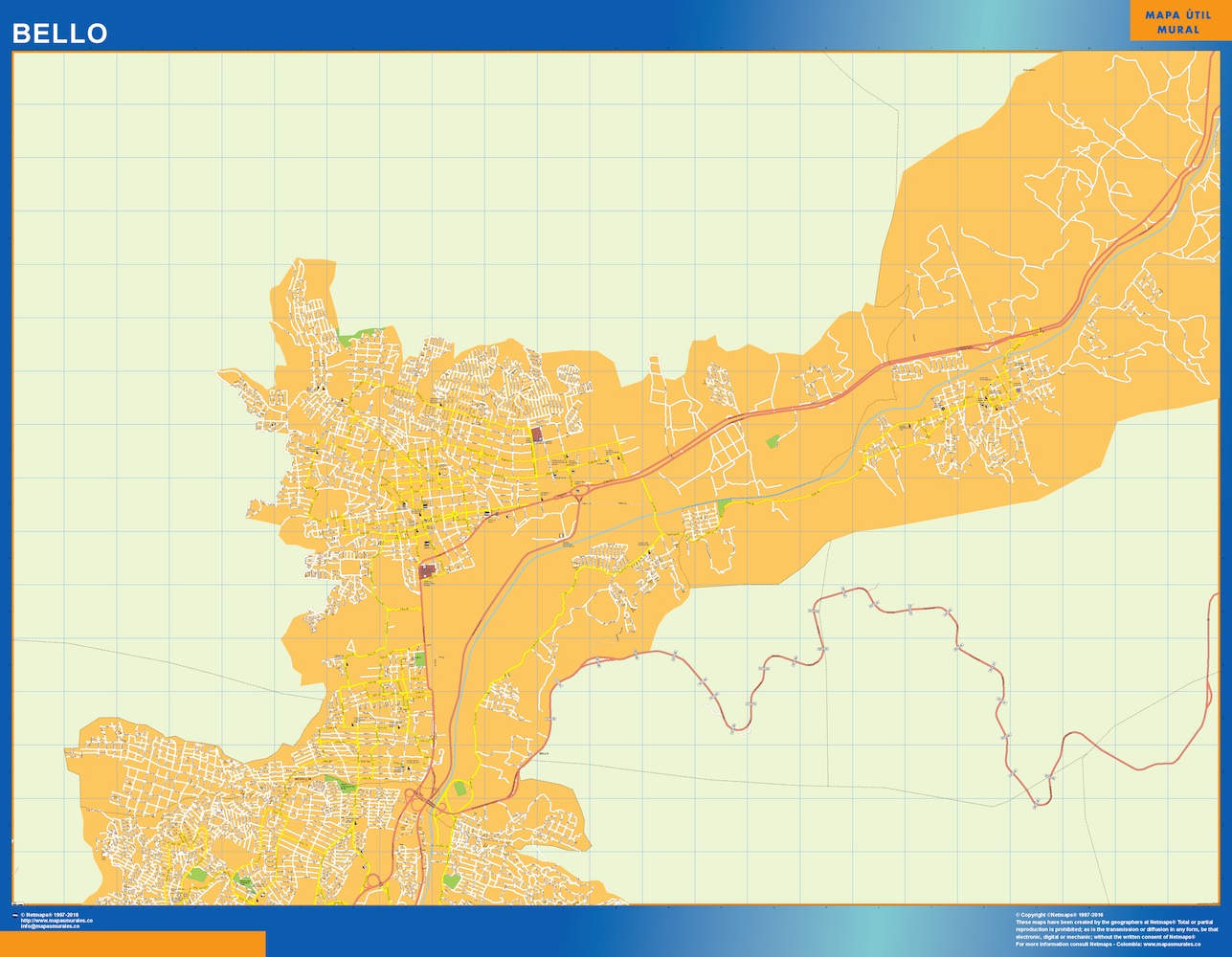Open the link www.mapasmurales.co in bottom right
The width and height of the screenshot is (1232, 957).
(x=1172, y=944)
